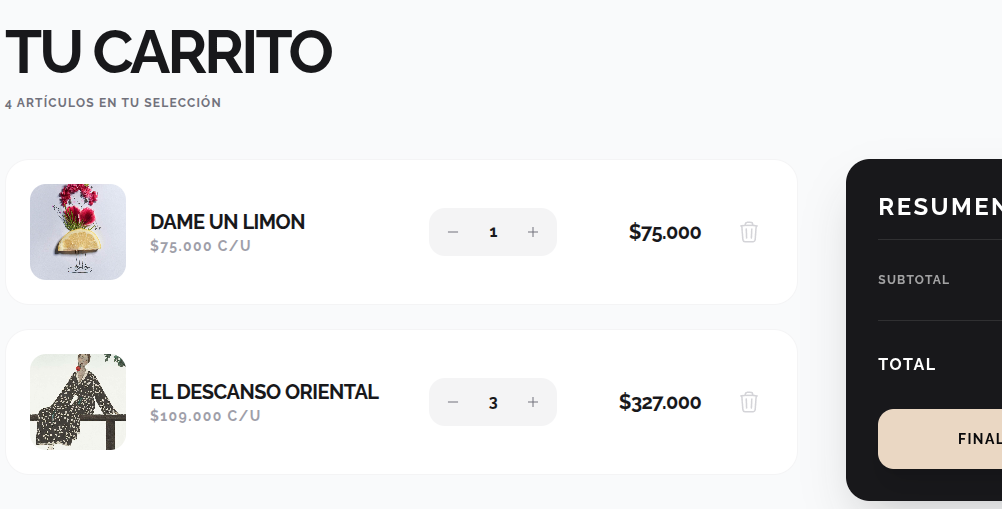Click the $75.000 line total
This screenshot has height=509, width=1002.
point(665,232)
